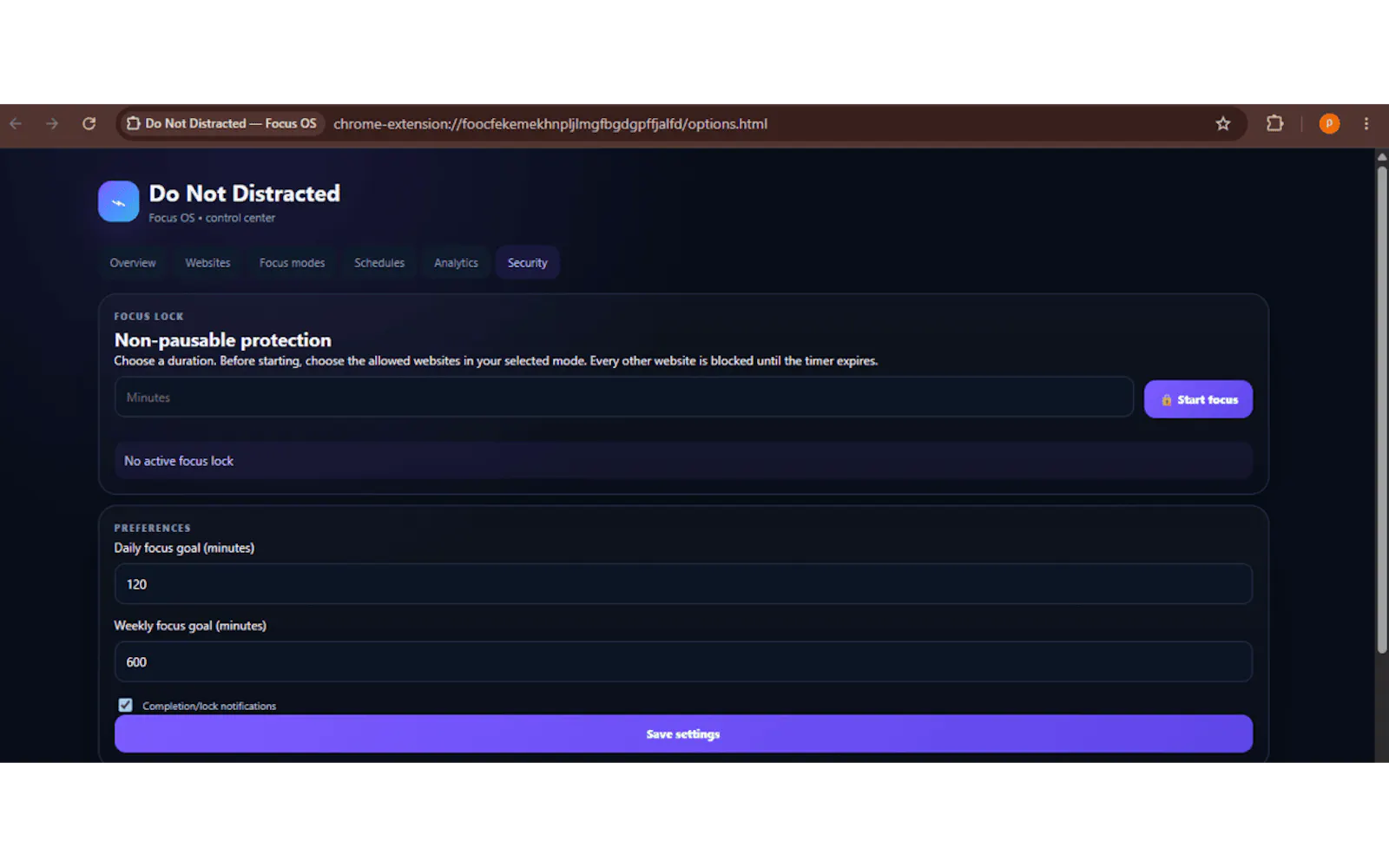Click the extension icon in address bar chip
Image resolution: width=1389 pixels, height=868 pixels.
click(x=133, y=124)
